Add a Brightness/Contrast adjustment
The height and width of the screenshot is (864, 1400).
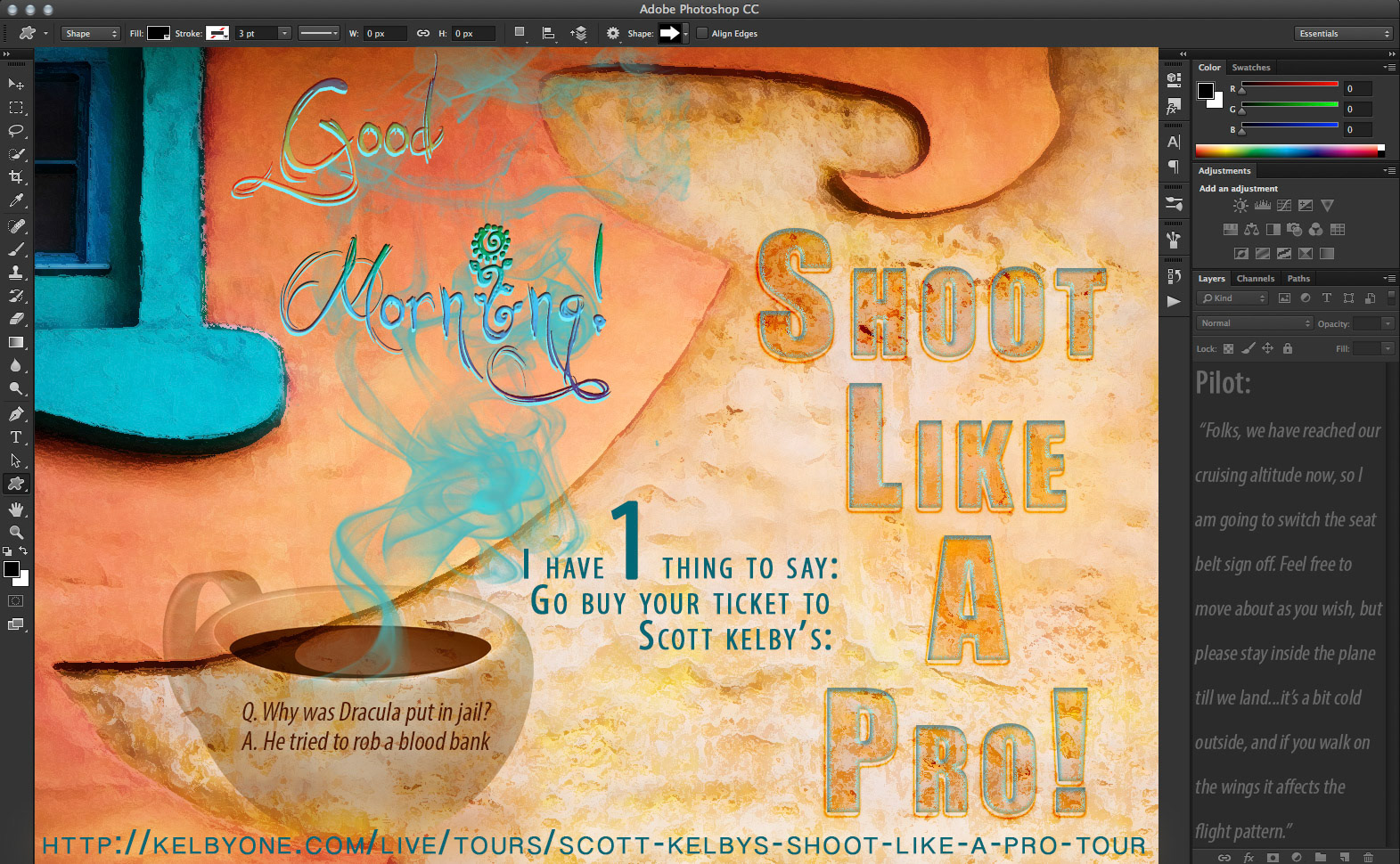1240,206
